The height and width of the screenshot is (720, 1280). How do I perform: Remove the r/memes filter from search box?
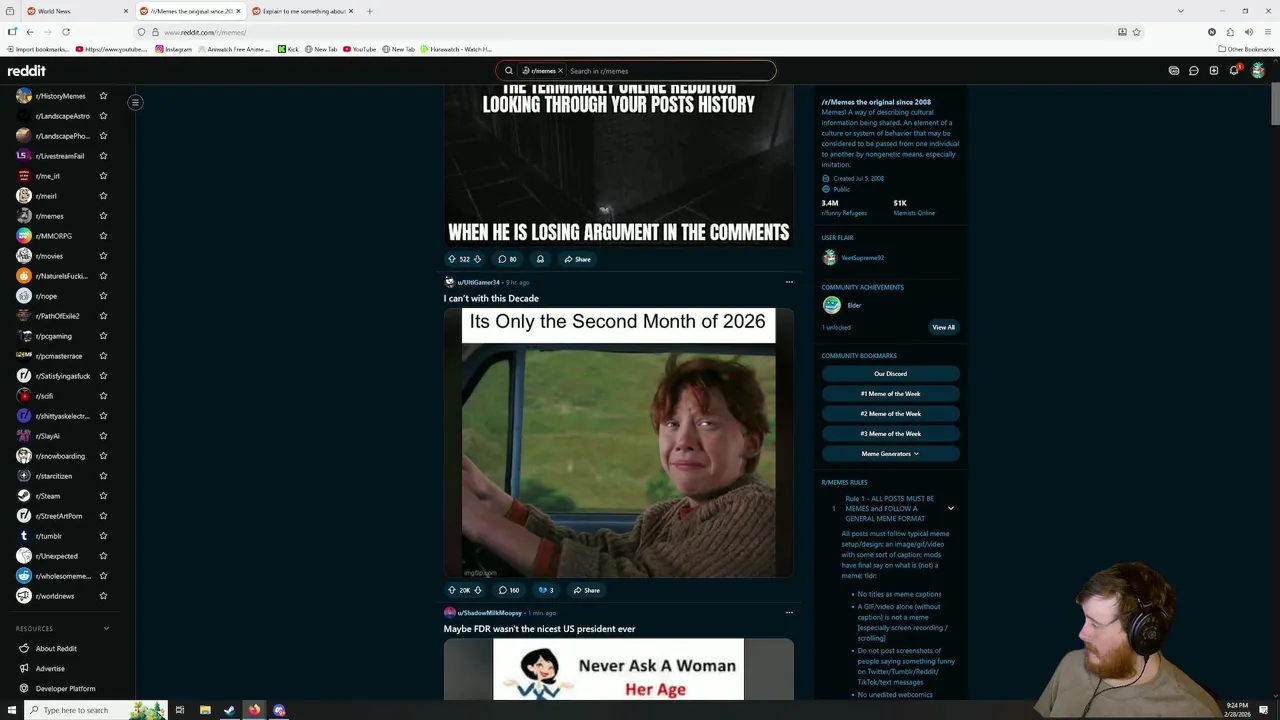point(560,71)
